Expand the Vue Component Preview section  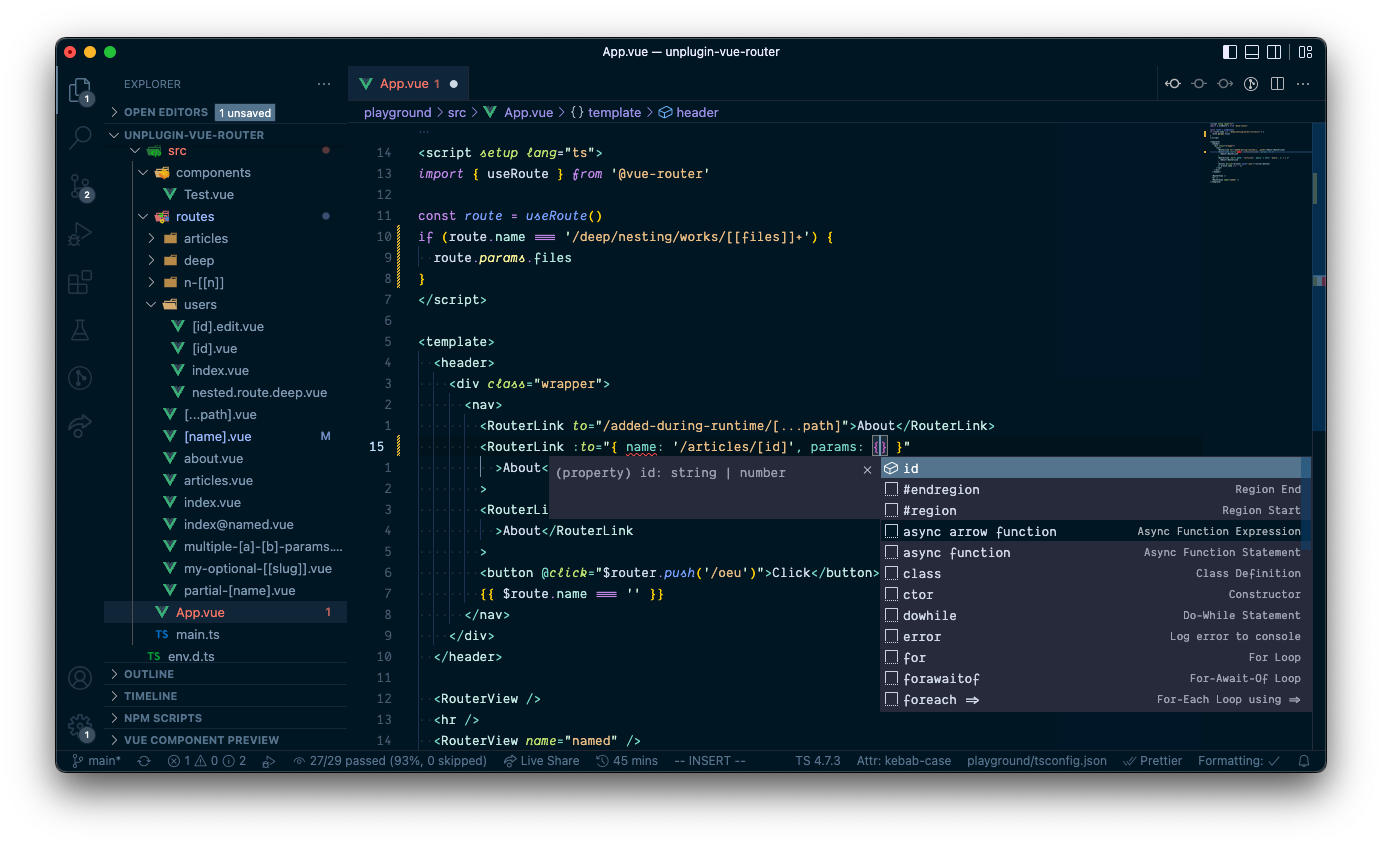(225, 740)
